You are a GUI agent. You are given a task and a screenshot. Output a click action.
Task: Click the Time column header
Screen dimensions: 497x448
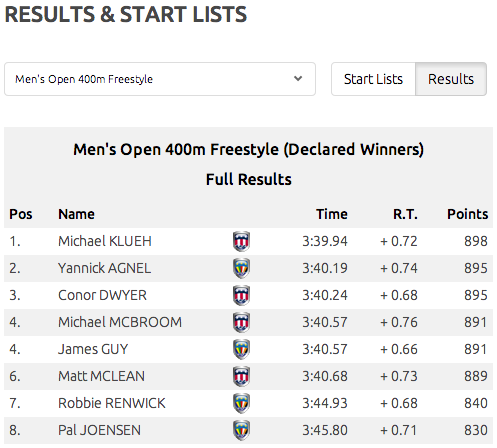(x=332, y=214)
